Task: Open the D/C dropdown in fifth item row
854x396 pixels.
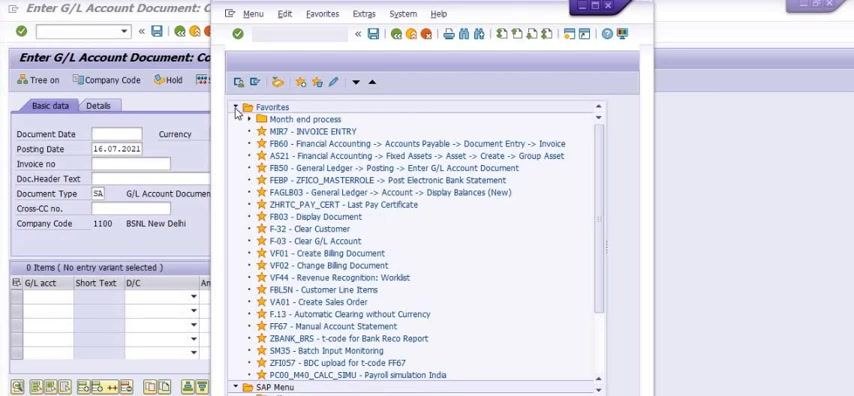Action: [193, 353]
